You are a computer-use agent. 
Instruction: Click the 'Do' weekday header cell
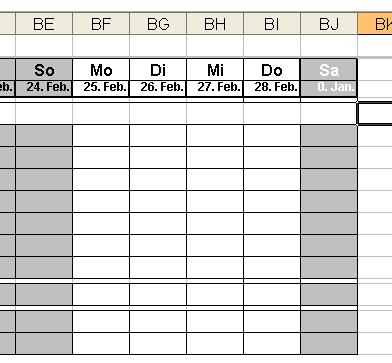[272, 70]
